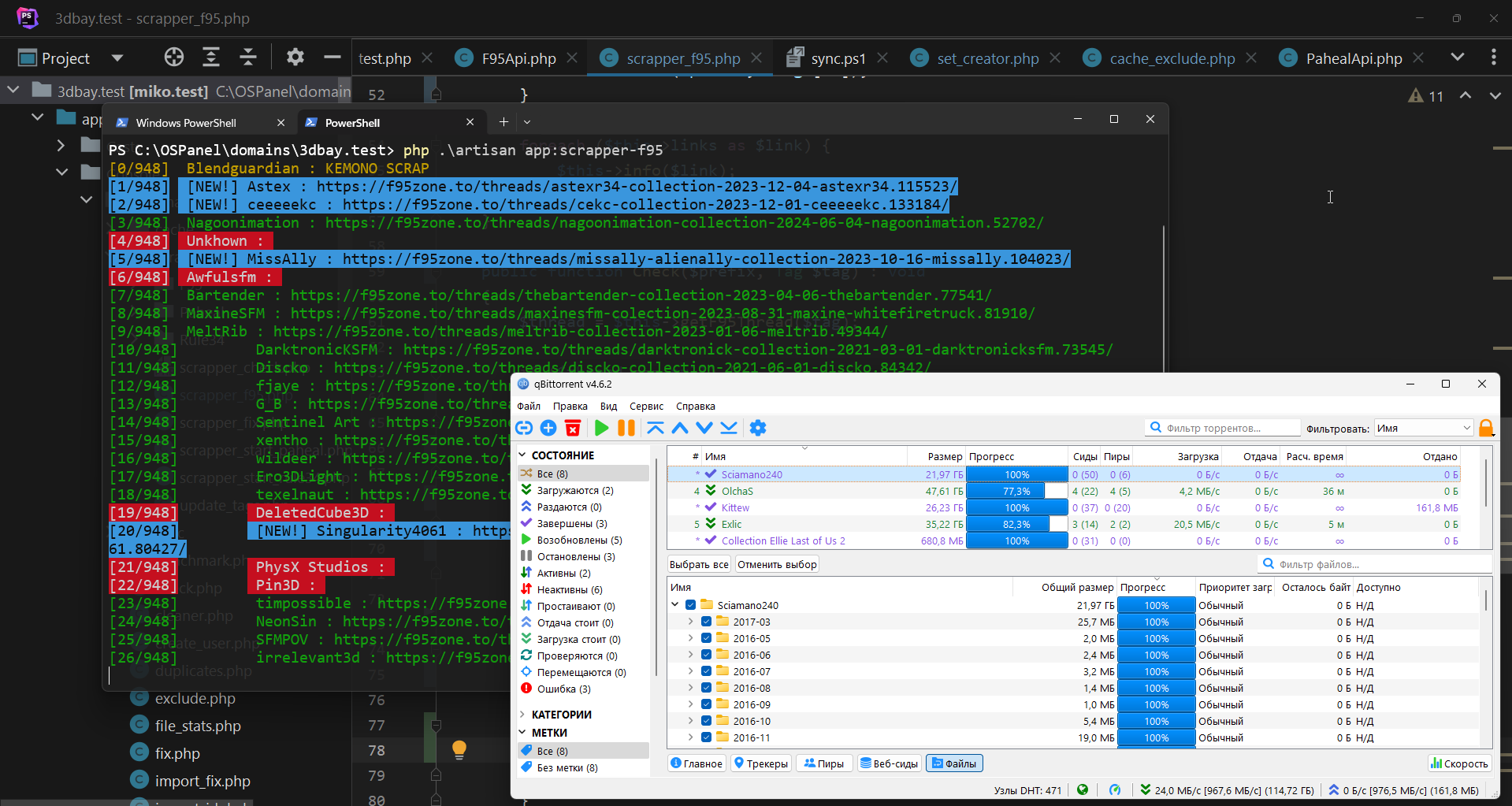Image resolution: width=1512 pixels, height=806 pixels.
Task: Click the Отменить выбор button
Action: coord(777,564)
